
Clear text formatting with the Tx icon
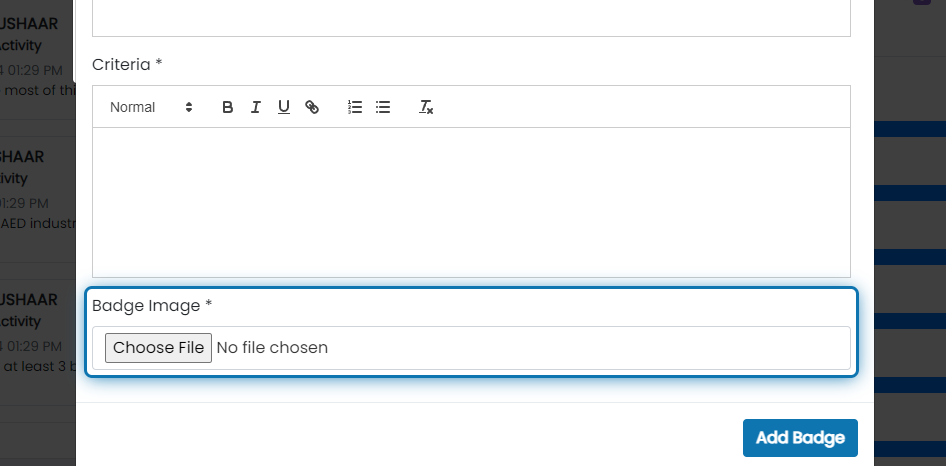(x=426, y=107)
